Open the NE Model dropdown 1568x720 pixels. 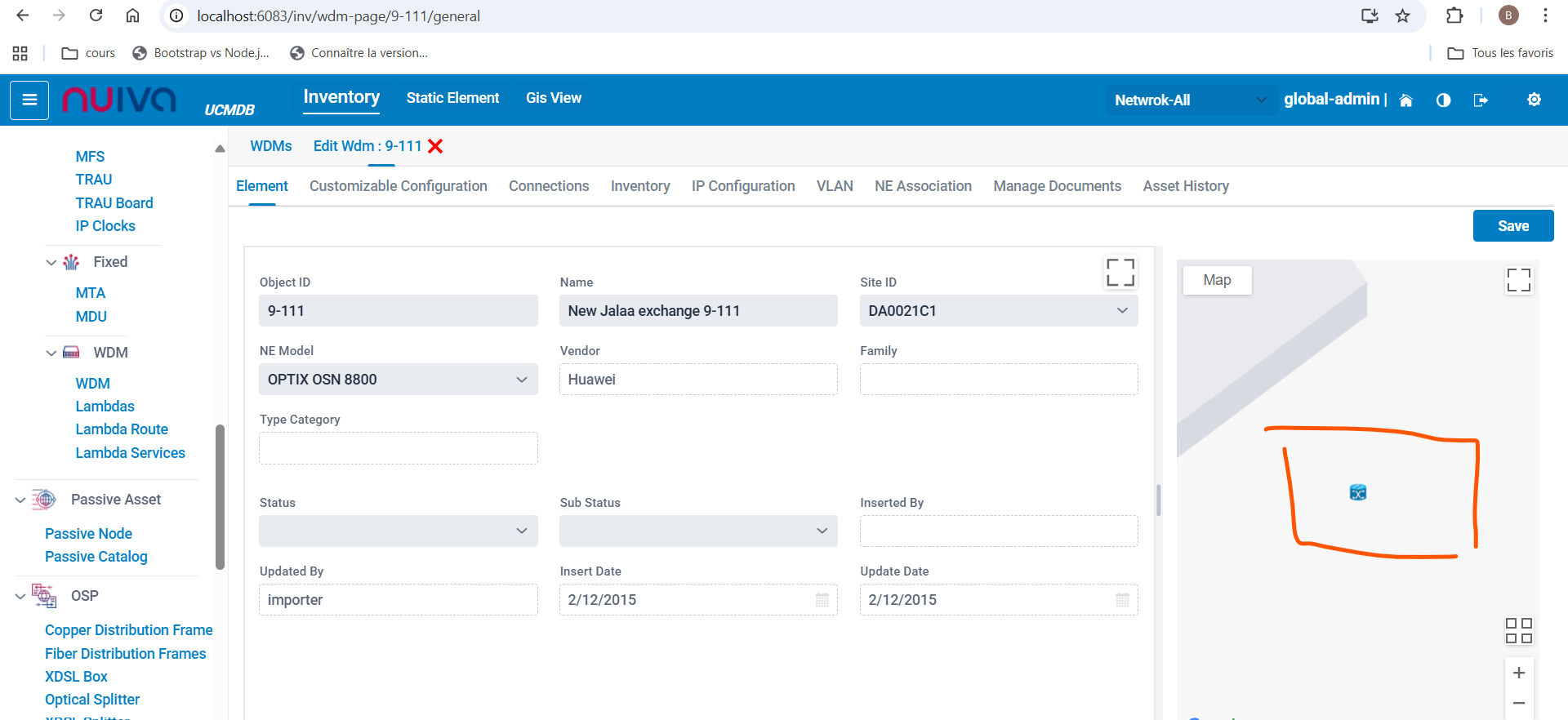click(x=521, y=380)
